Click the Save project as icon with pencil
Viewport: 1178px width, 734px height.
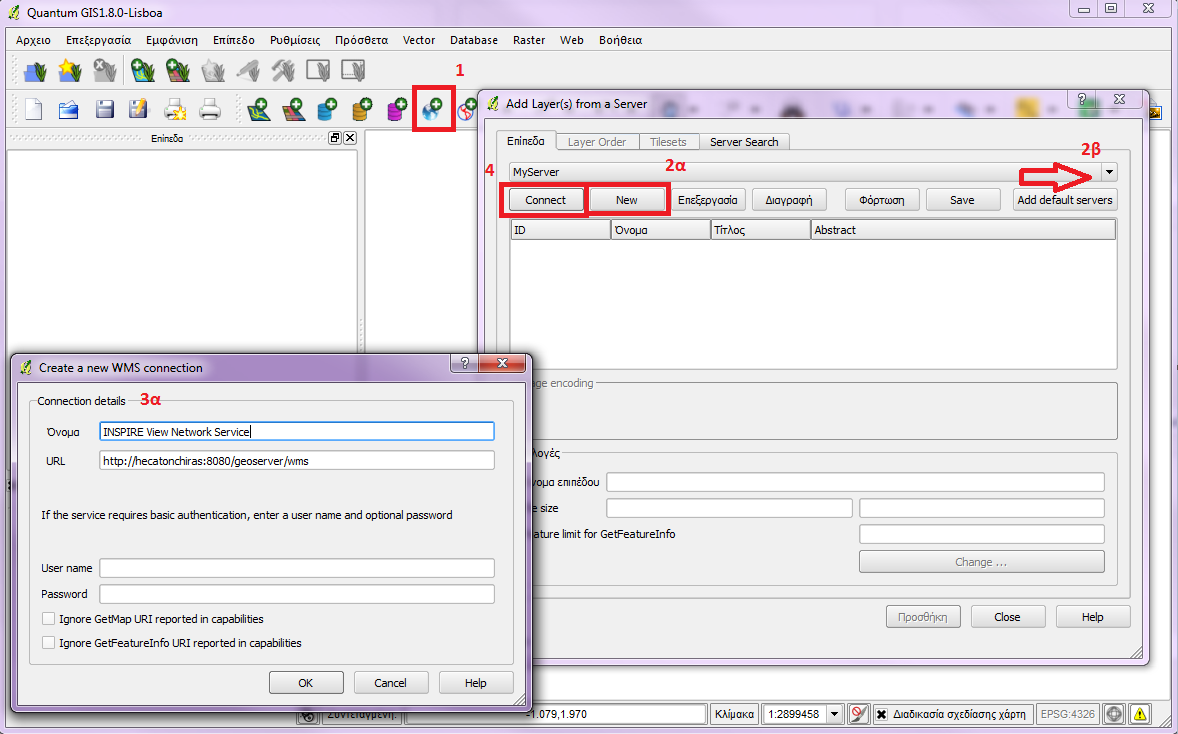point(139,110)
